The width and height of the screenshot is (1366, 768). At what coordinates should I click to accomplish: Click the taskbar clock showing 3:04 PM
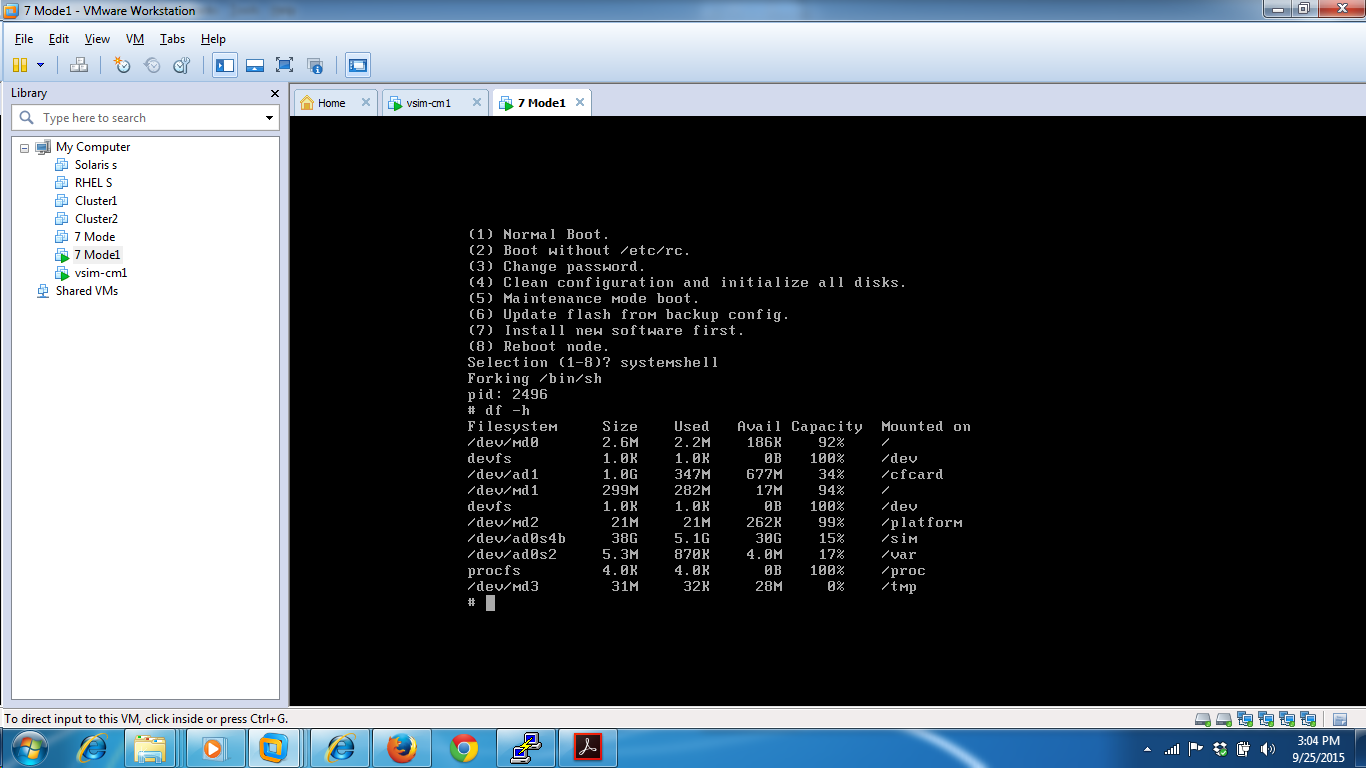tap(1317, 748)
